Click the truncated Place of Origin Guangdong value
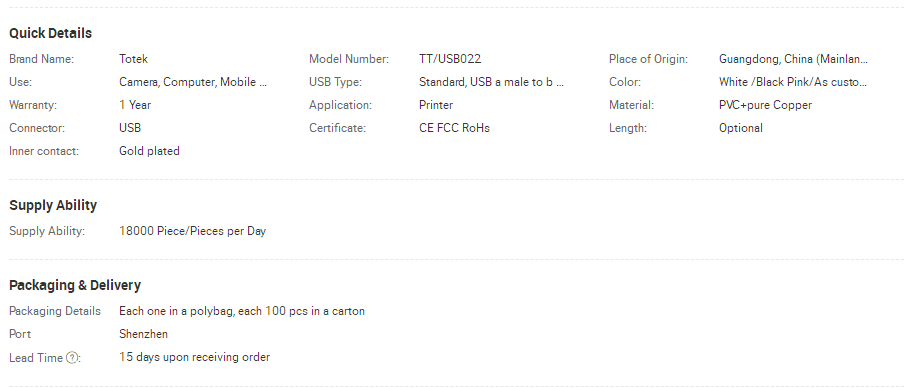 pos(793,59)
